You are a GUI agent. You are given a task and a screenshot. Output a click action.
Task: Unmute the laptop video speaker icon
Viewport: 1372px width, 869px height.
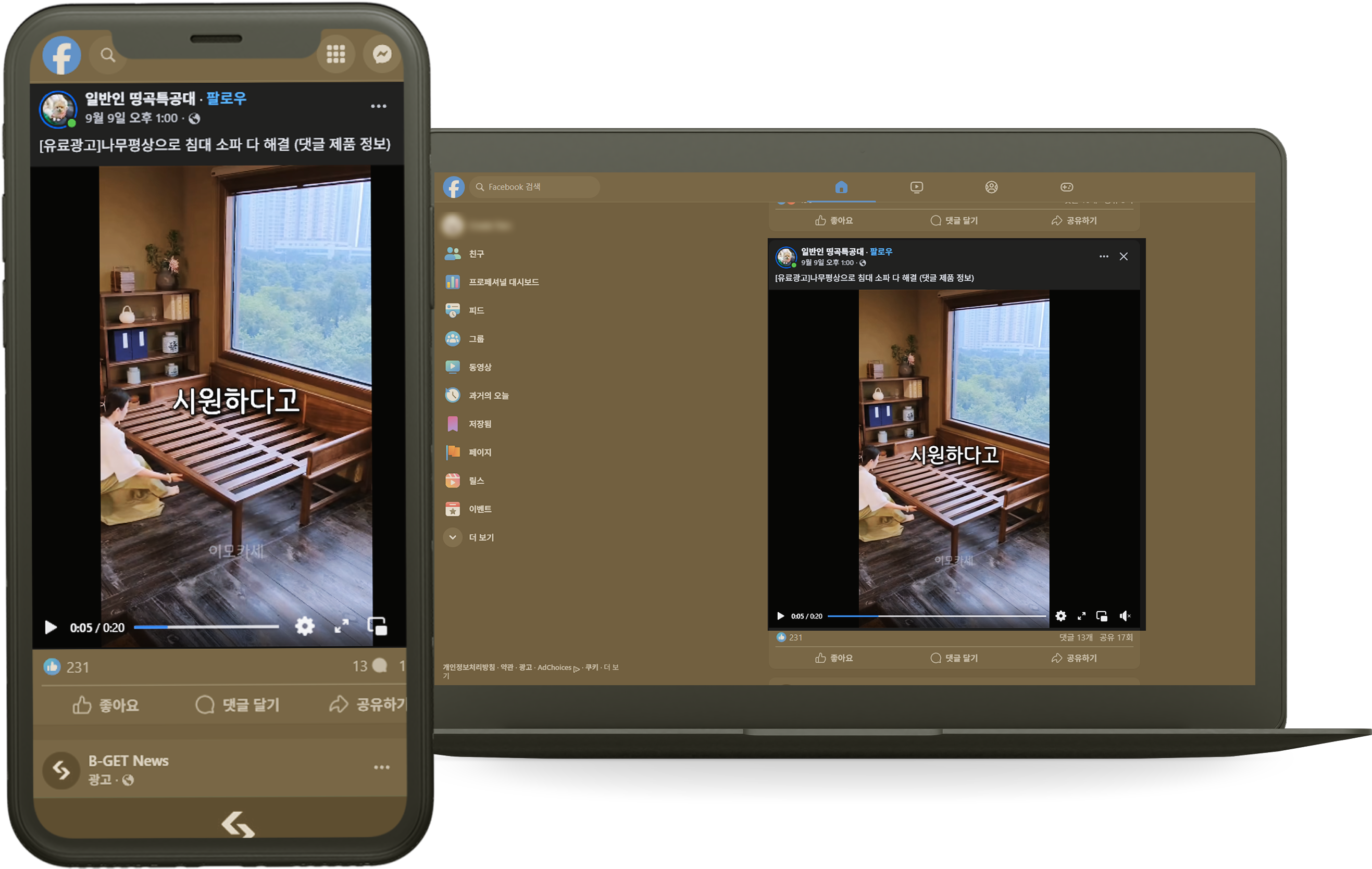(x=1124, y=615)
